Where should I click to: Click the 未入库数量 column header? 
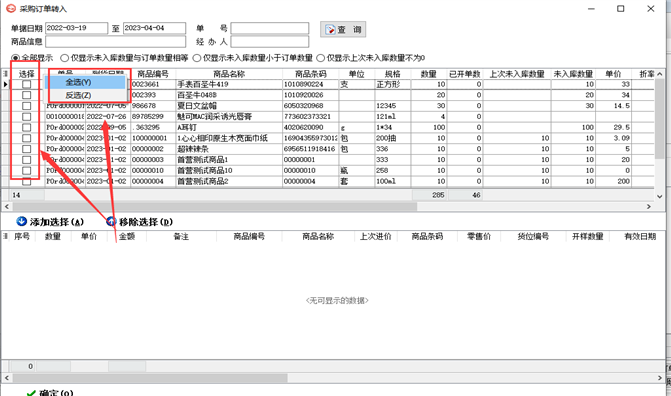click(573, 74)
